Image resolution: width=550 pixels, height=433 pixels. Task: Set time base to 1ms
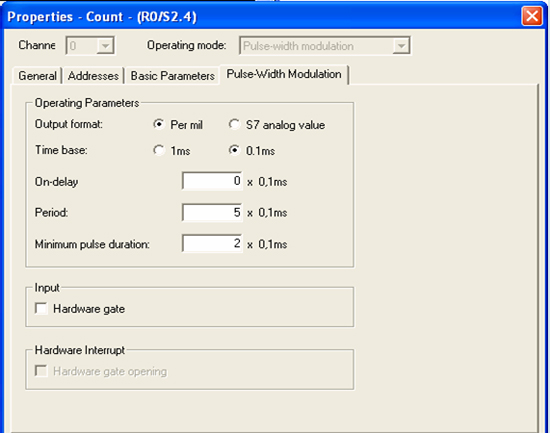pyautogui.click(x=159, y=151)
